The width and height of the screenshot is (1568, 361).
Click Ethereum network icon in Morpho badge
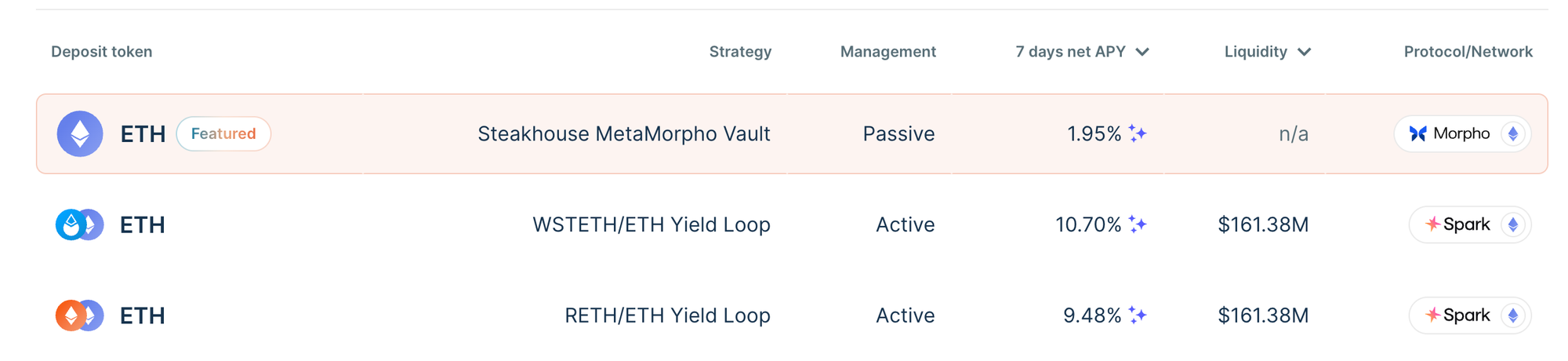1513,133
